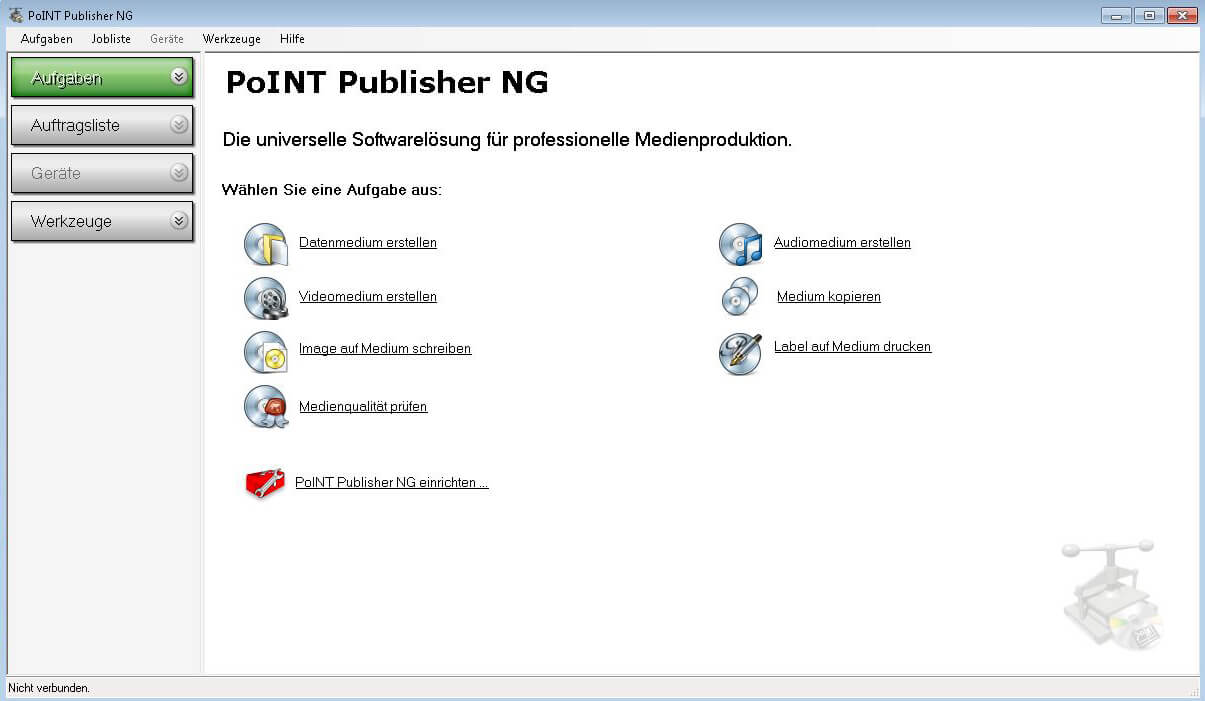This screenshot has height=701, width=1205.
Task: Click the 'Die universelle Softwarelösung' tagline text
Action: click(507, 140)
